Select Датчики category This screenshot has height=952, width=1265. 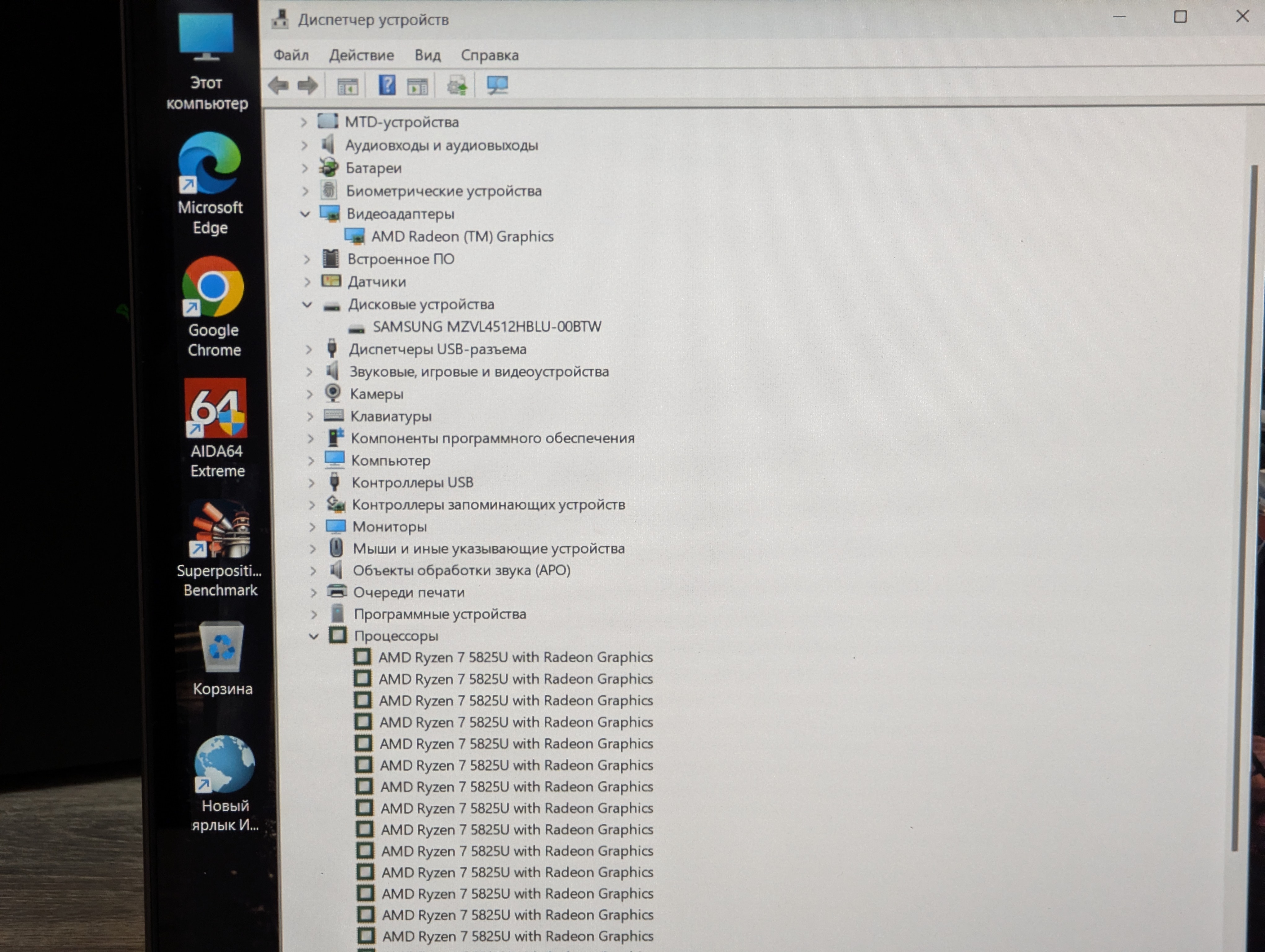click(x=377, y=282)
